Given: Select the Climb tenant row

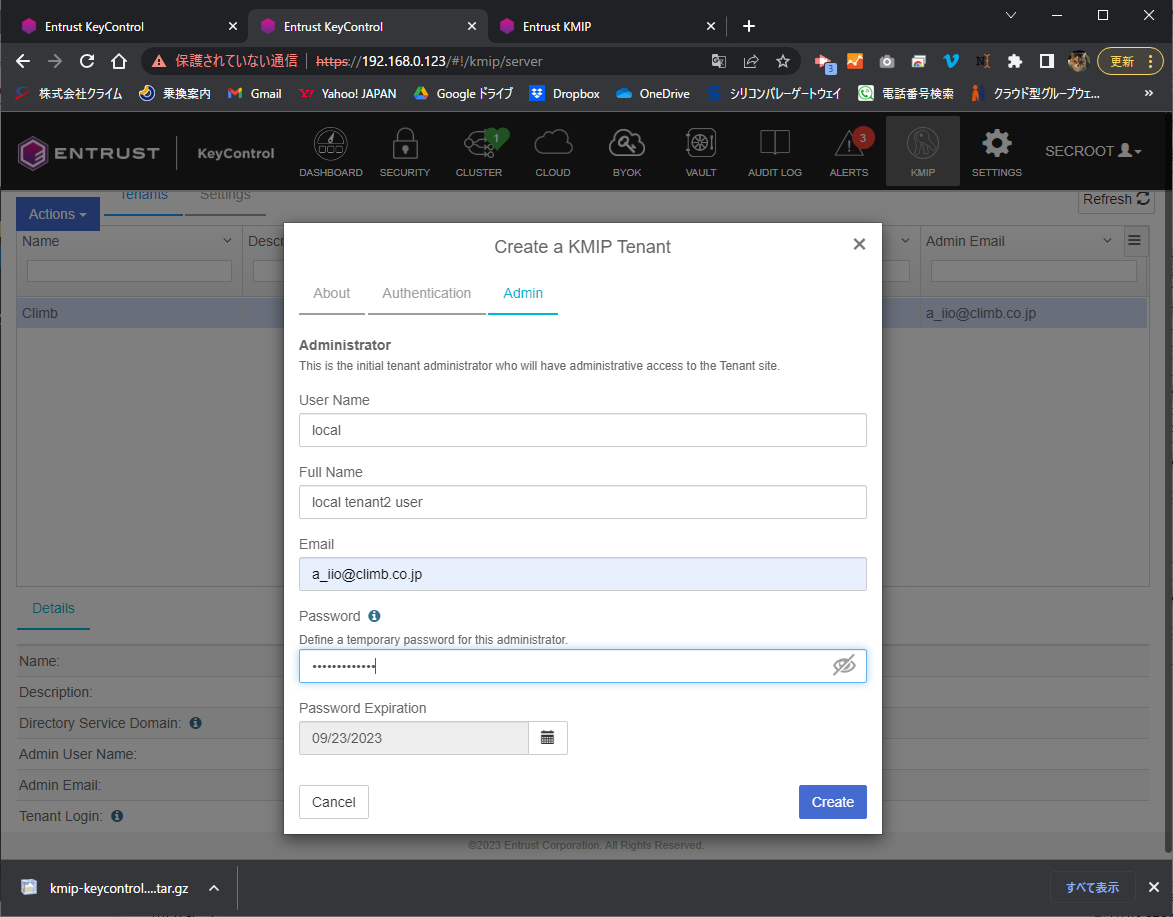Looking at the screenshot, I should pyautogui.click(x=581, y=313).
